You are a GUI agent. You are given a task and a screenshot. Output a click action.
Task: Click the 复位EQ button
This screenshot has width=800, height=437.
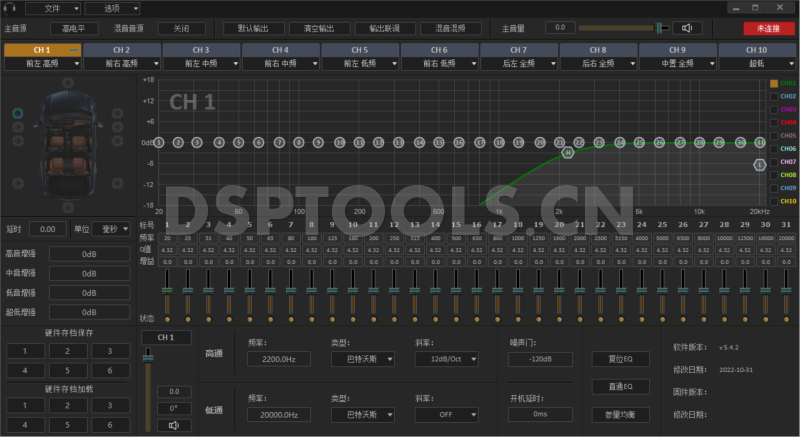[620, 358]
